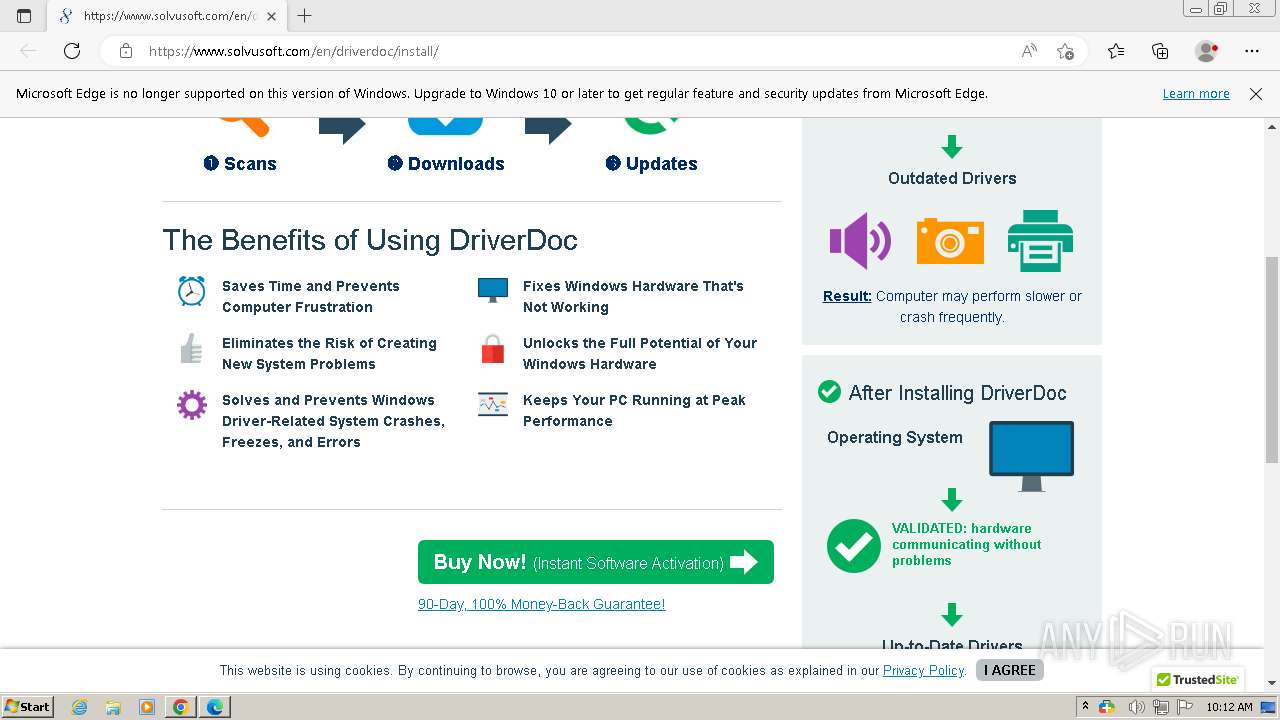Open the Favorites list
Image resolution: width=1280 pixels, height=720 pixels.
(x=1116, y=51)
